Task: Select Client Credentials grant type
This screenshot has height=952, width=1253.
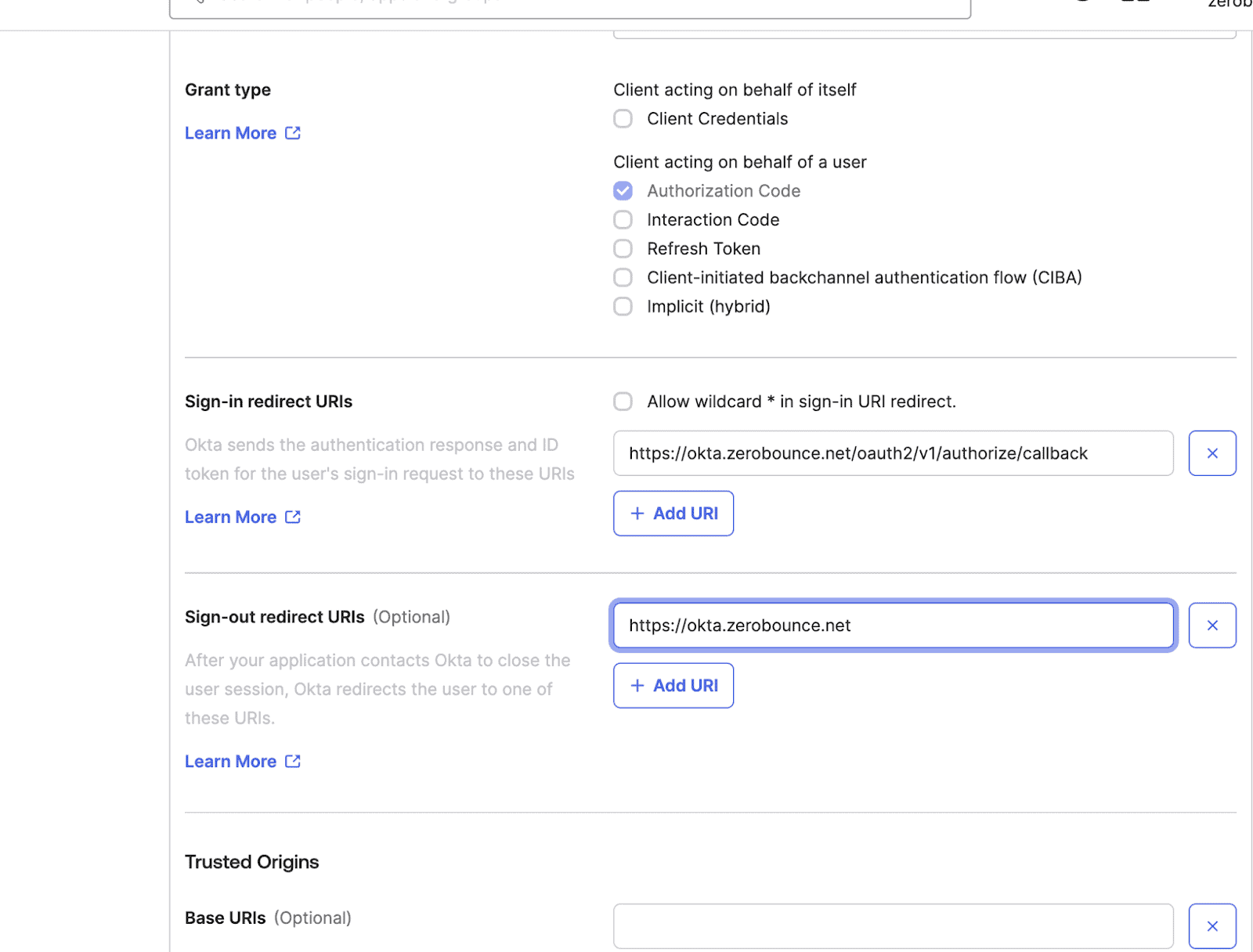Action: coord(623,118)
